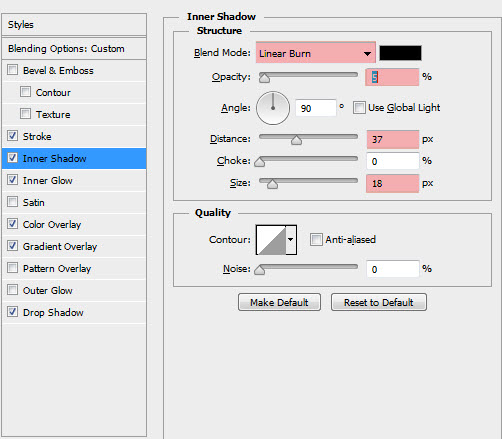Click the Distance slider handle
This screenshot has width=502, height=439.
(296, 140)
